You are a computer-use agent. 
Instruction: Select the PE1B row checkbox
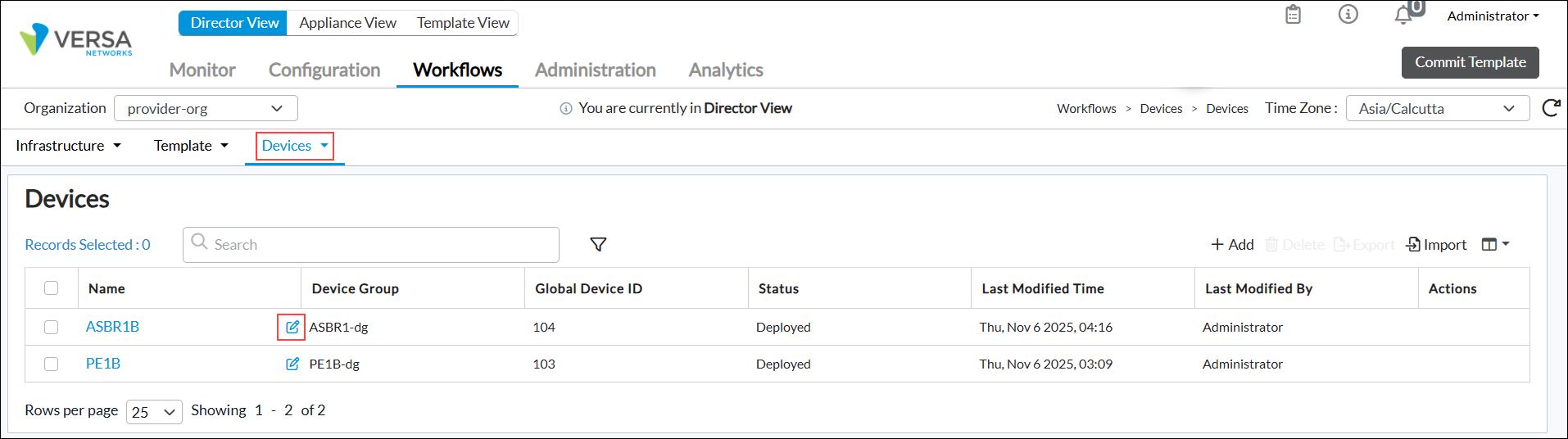tap(52, 364)
